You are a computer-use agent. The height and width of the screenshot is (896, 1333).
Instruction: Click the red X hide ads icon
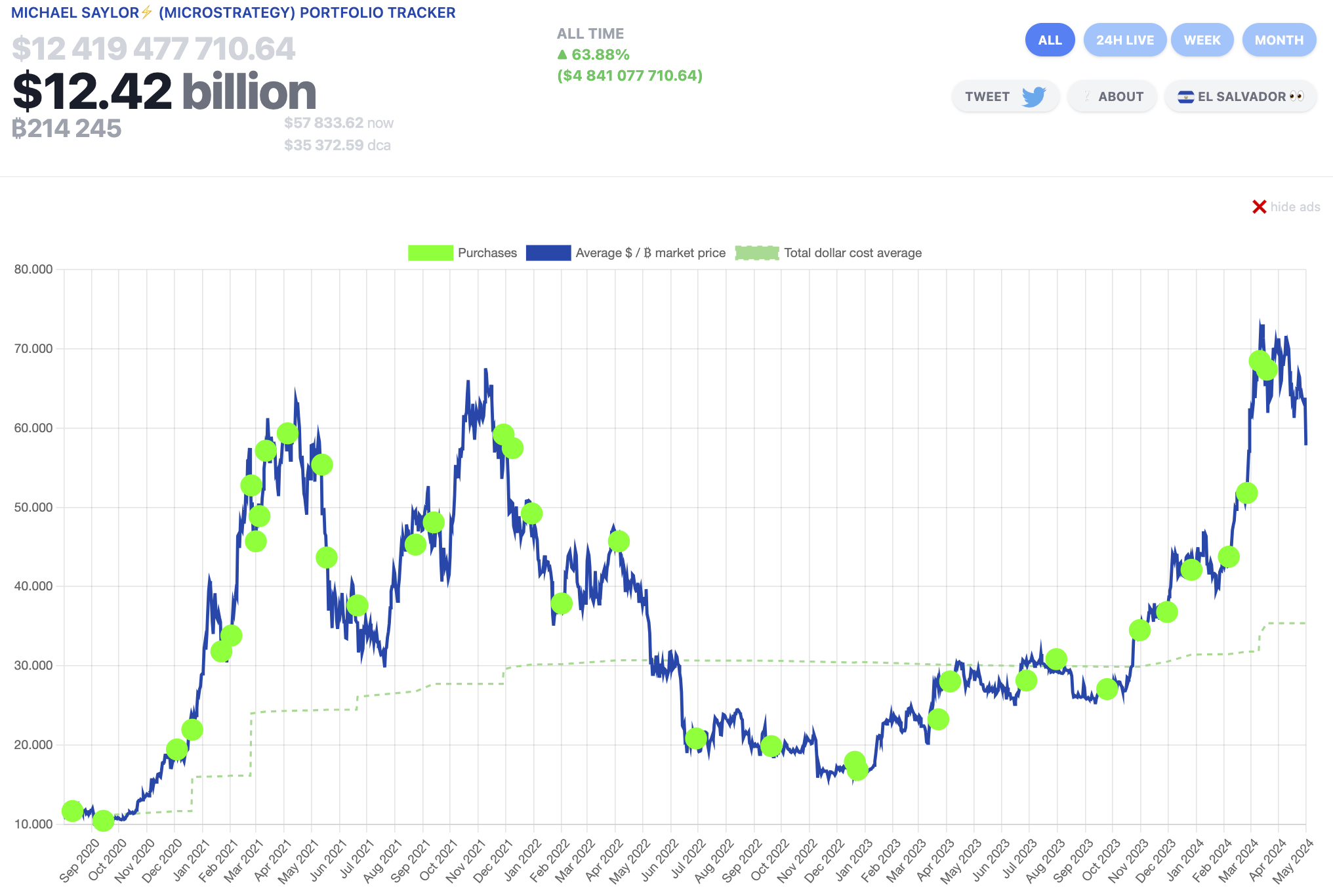tap(1259, 207)
